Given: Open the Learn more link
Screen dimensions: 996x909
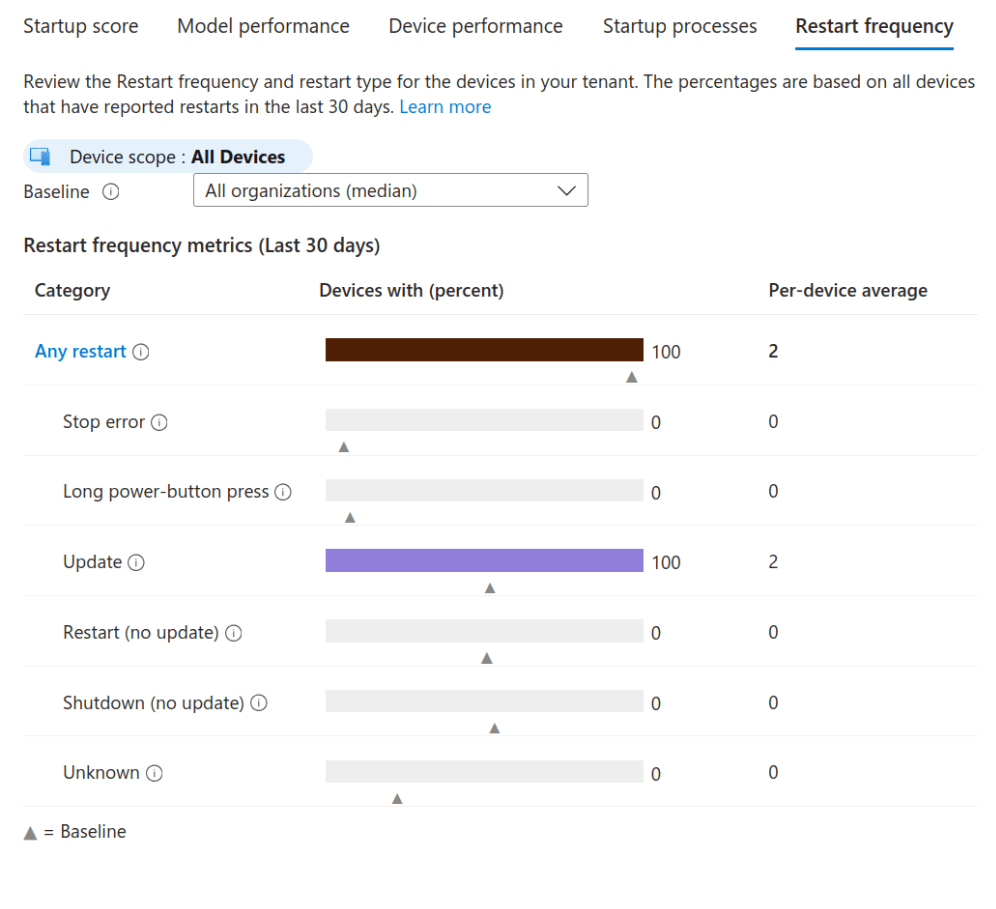Looking at the screenshot, I should coord(445,106).
